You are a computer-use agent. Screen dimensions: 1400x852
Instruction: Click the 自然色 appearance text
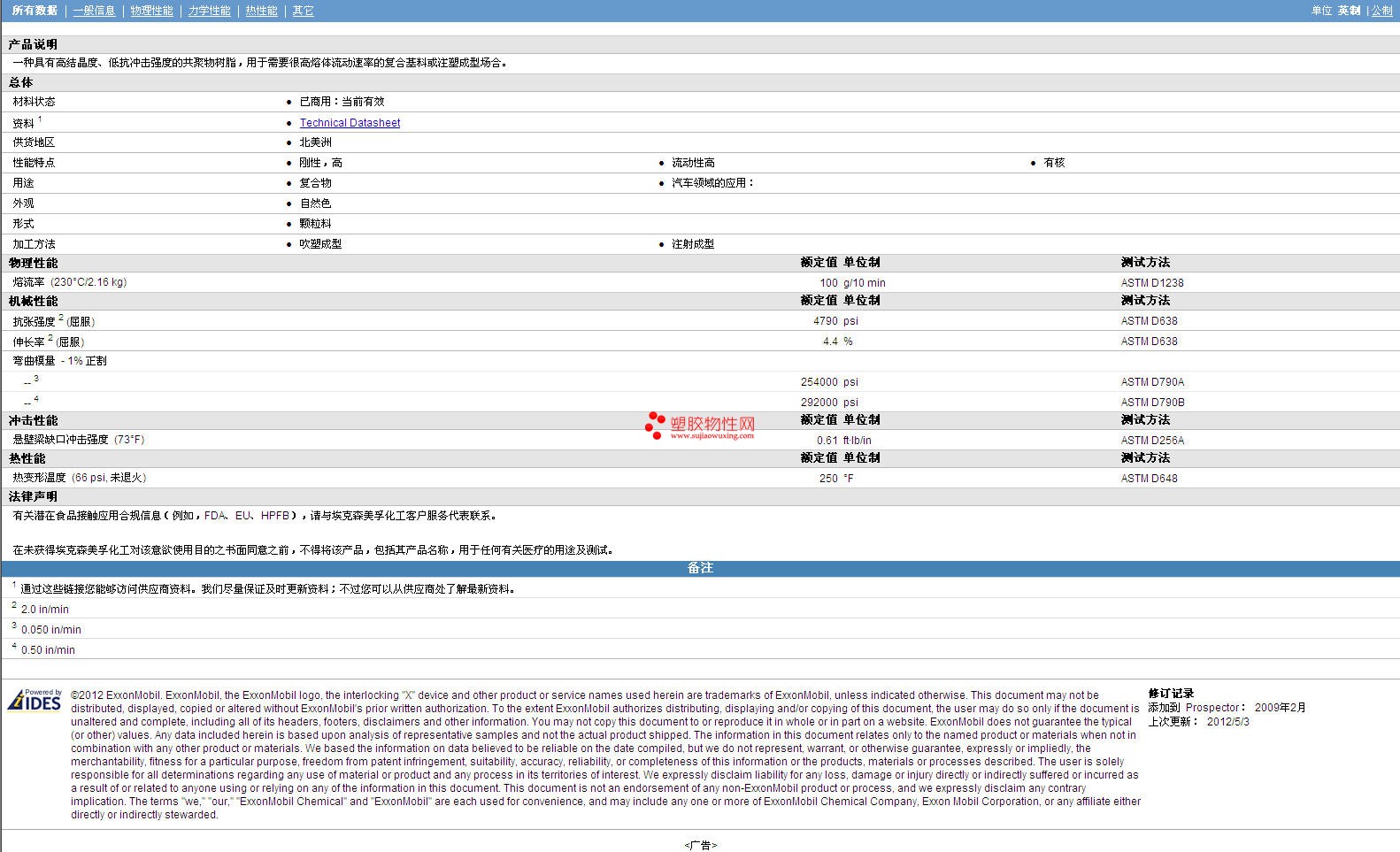pyautogui.click(x=315, y=203)
